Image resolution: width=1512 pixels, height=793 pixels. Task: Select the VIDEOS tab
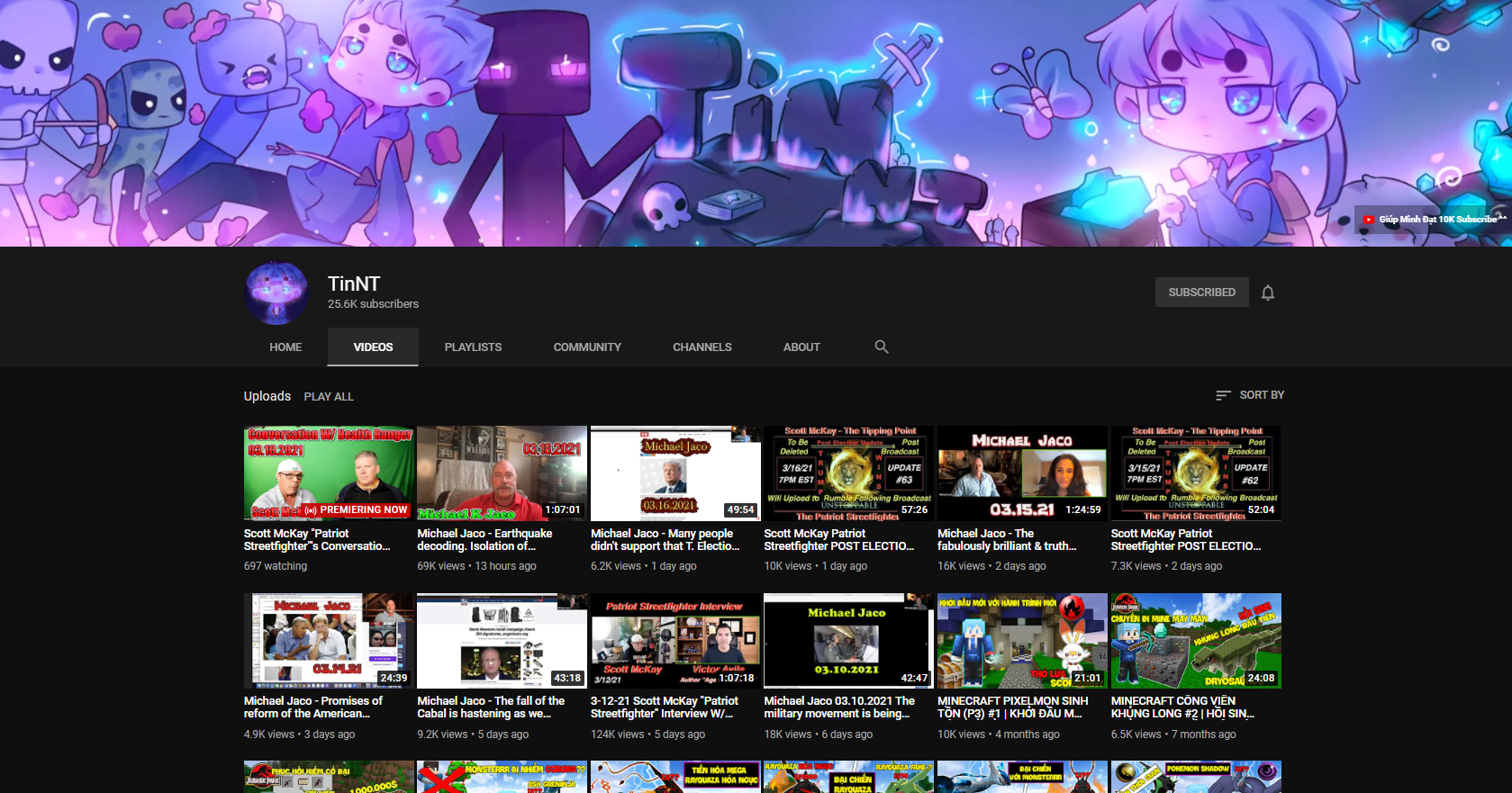point(373,347)
